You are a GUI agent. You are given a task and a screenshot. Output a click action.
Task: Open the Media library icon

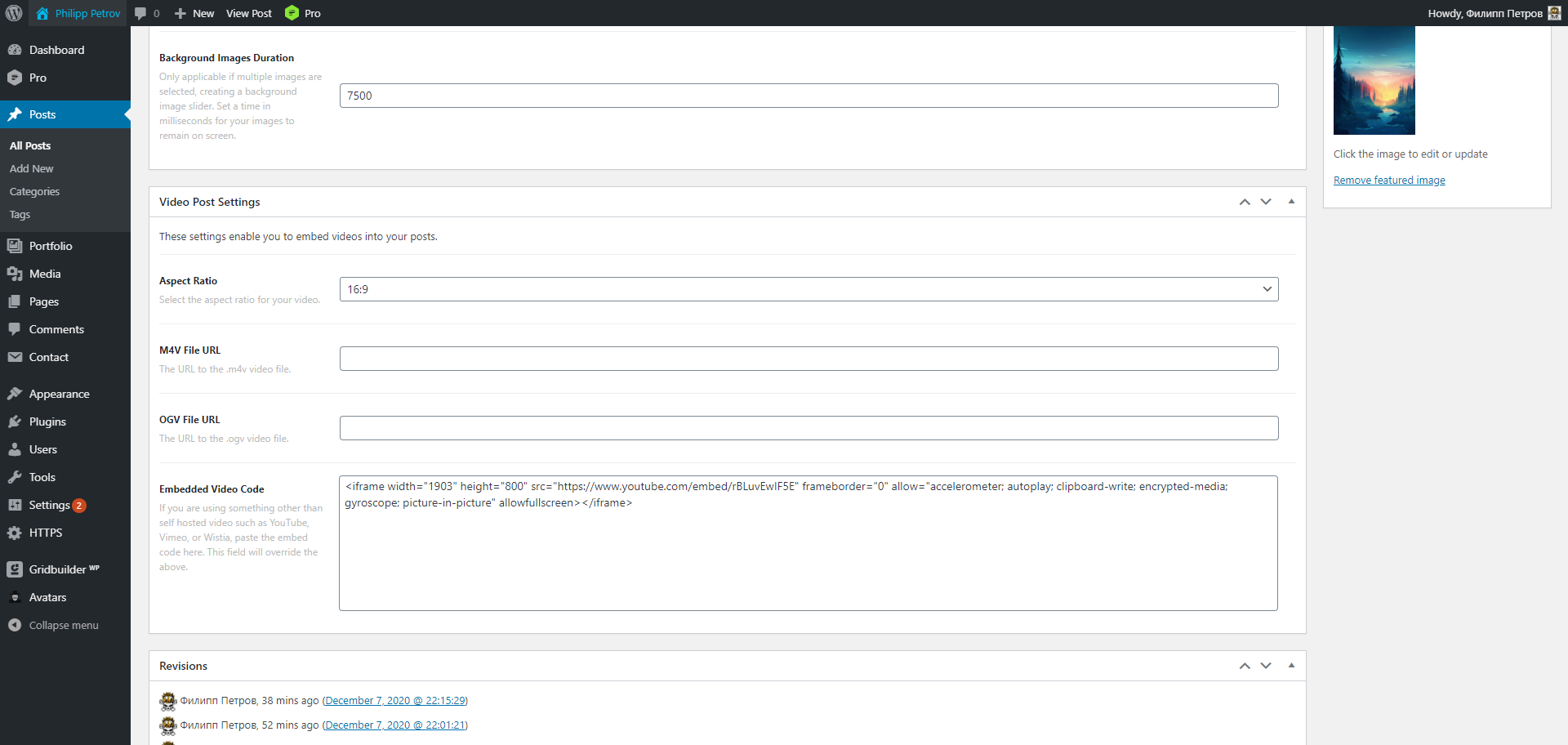tap(15, 274)
